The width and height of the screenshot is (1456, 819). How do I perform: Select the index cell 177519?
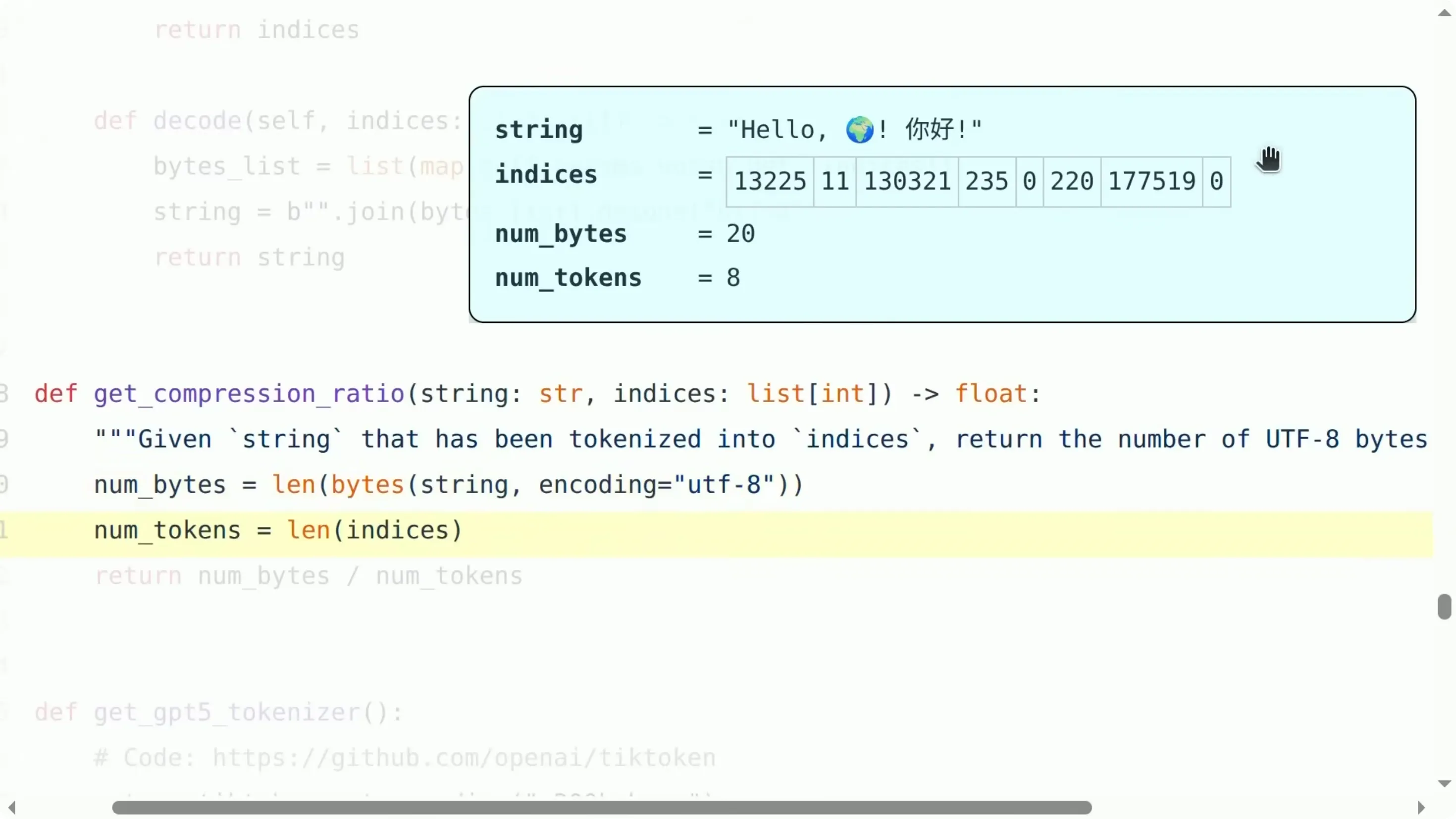pyautogui.click(x=1151, y=181)
